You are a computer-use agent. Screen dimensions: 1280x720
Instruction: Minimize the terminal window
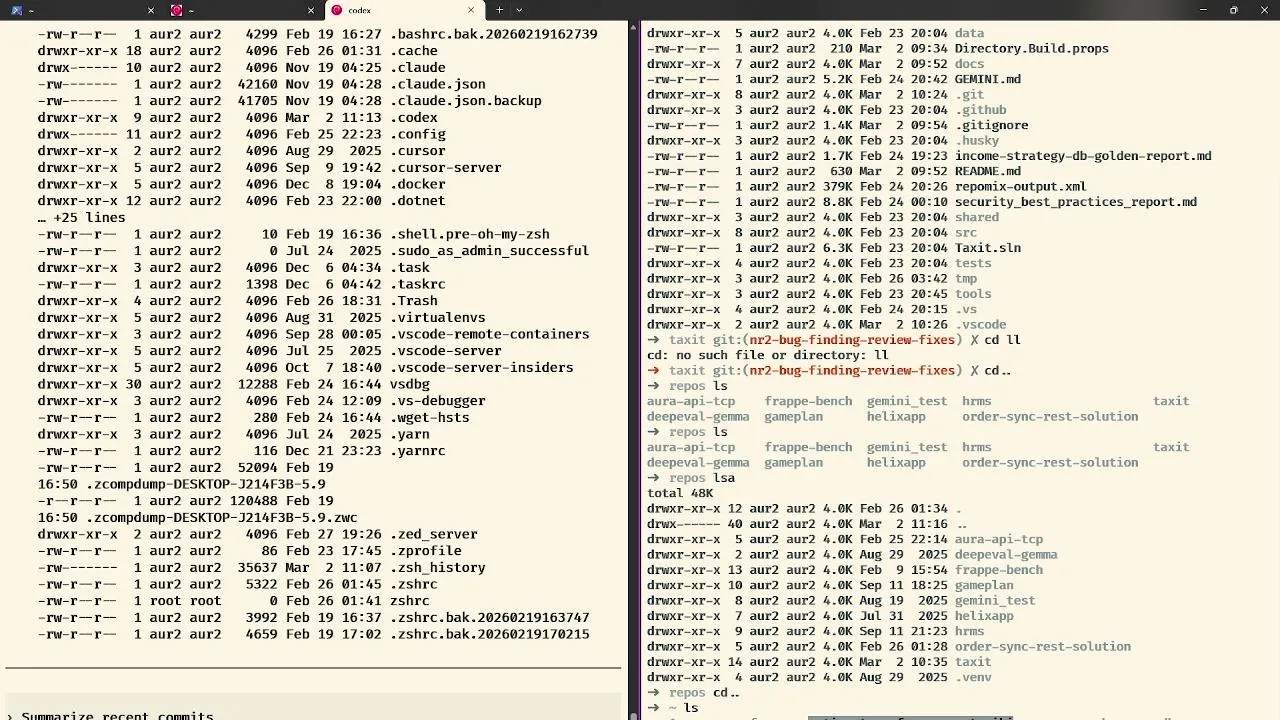pyautogui.click(x=1205, y=10)
